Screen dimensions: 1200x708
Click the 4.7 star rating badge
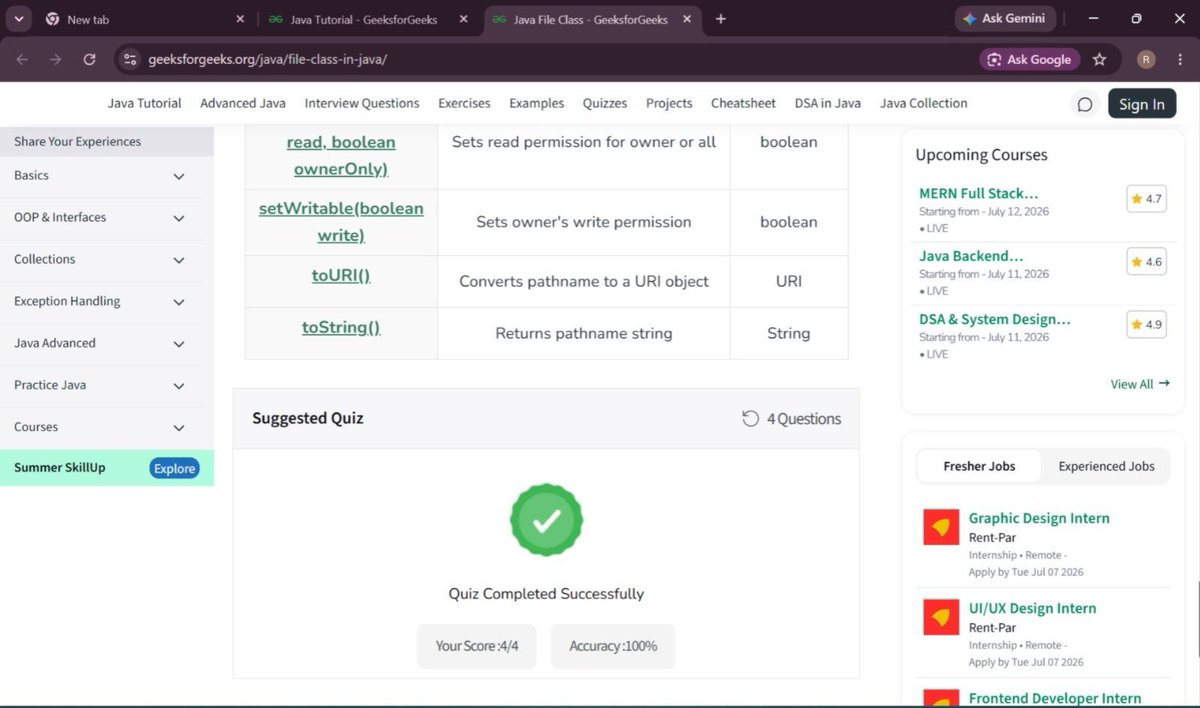pyautogui.click(x=1146, y=199)
